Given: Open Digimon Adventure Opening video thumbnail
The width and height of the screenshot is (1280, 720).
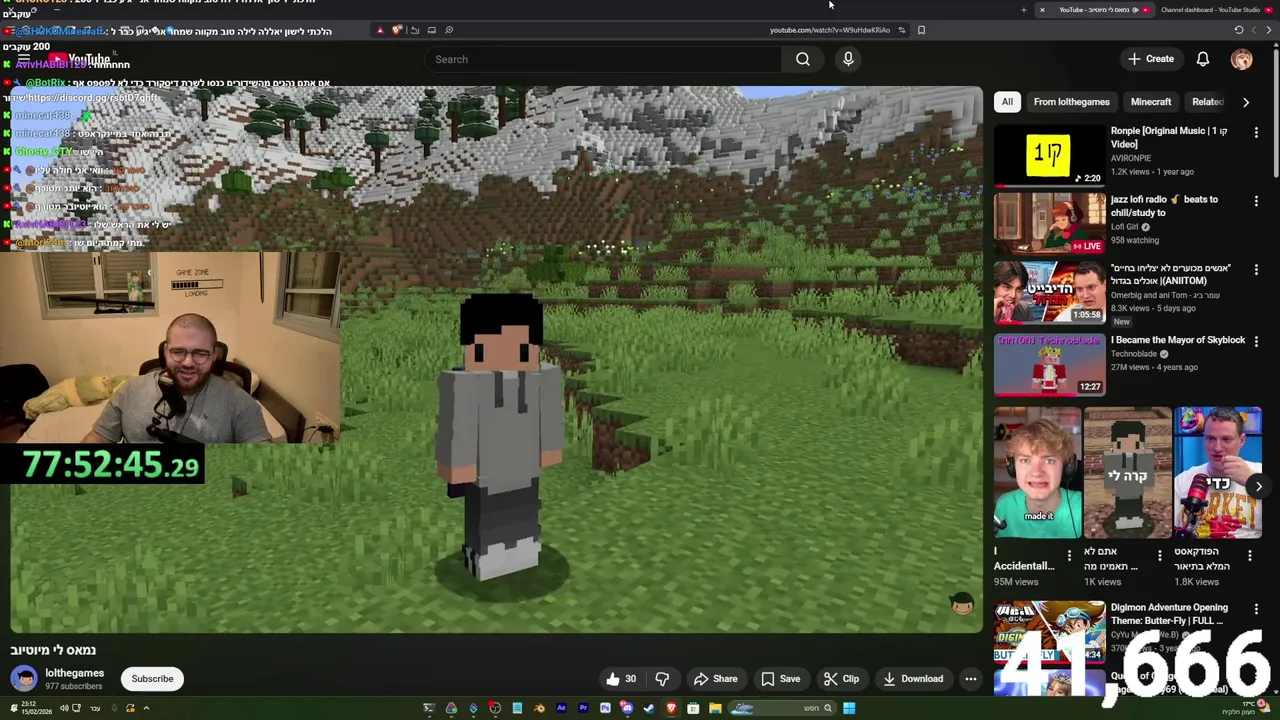Looking at the screenshot, I should point(1048,631).
